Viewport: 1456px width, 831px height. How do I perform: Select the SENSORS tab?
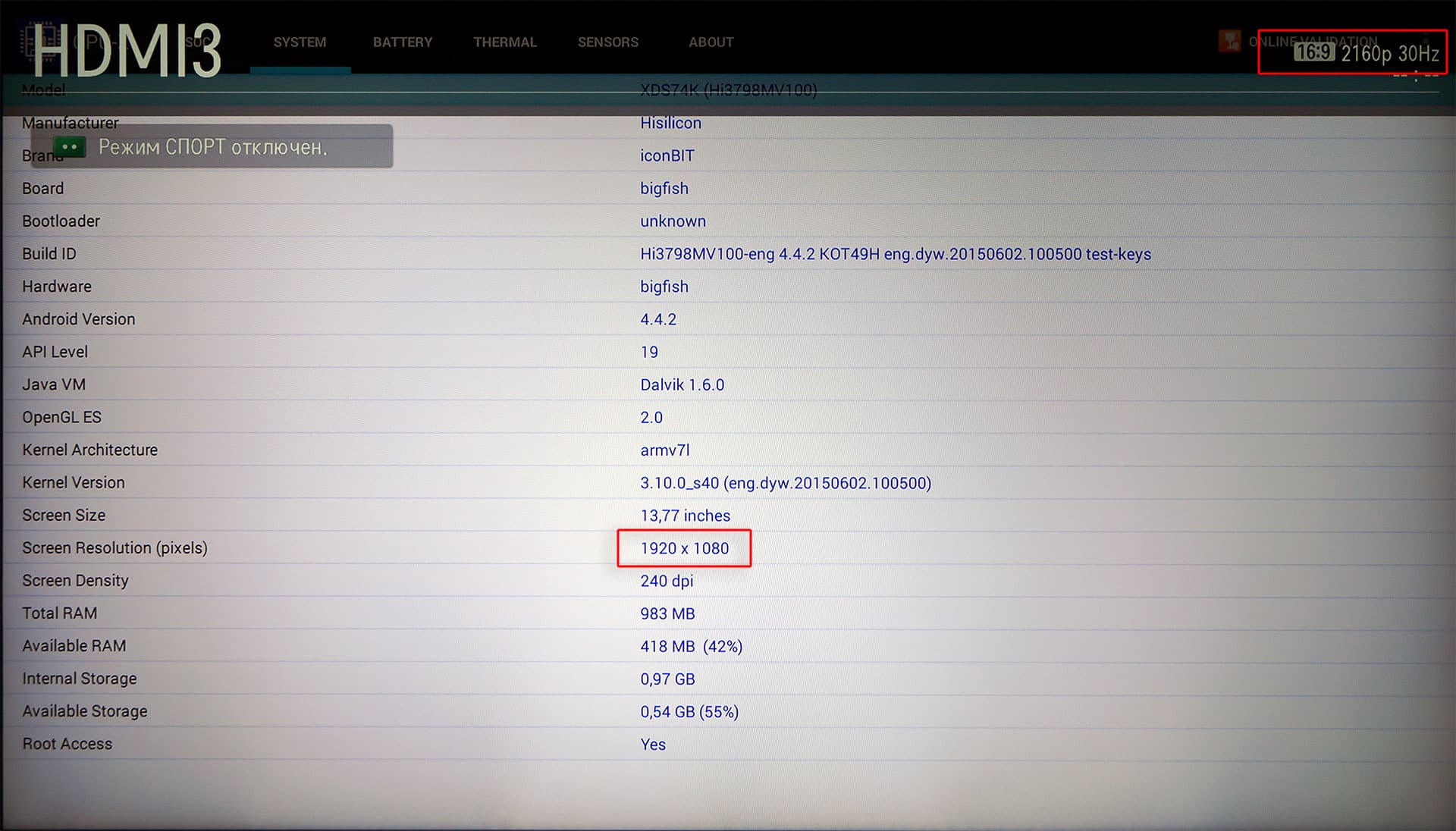607,42
